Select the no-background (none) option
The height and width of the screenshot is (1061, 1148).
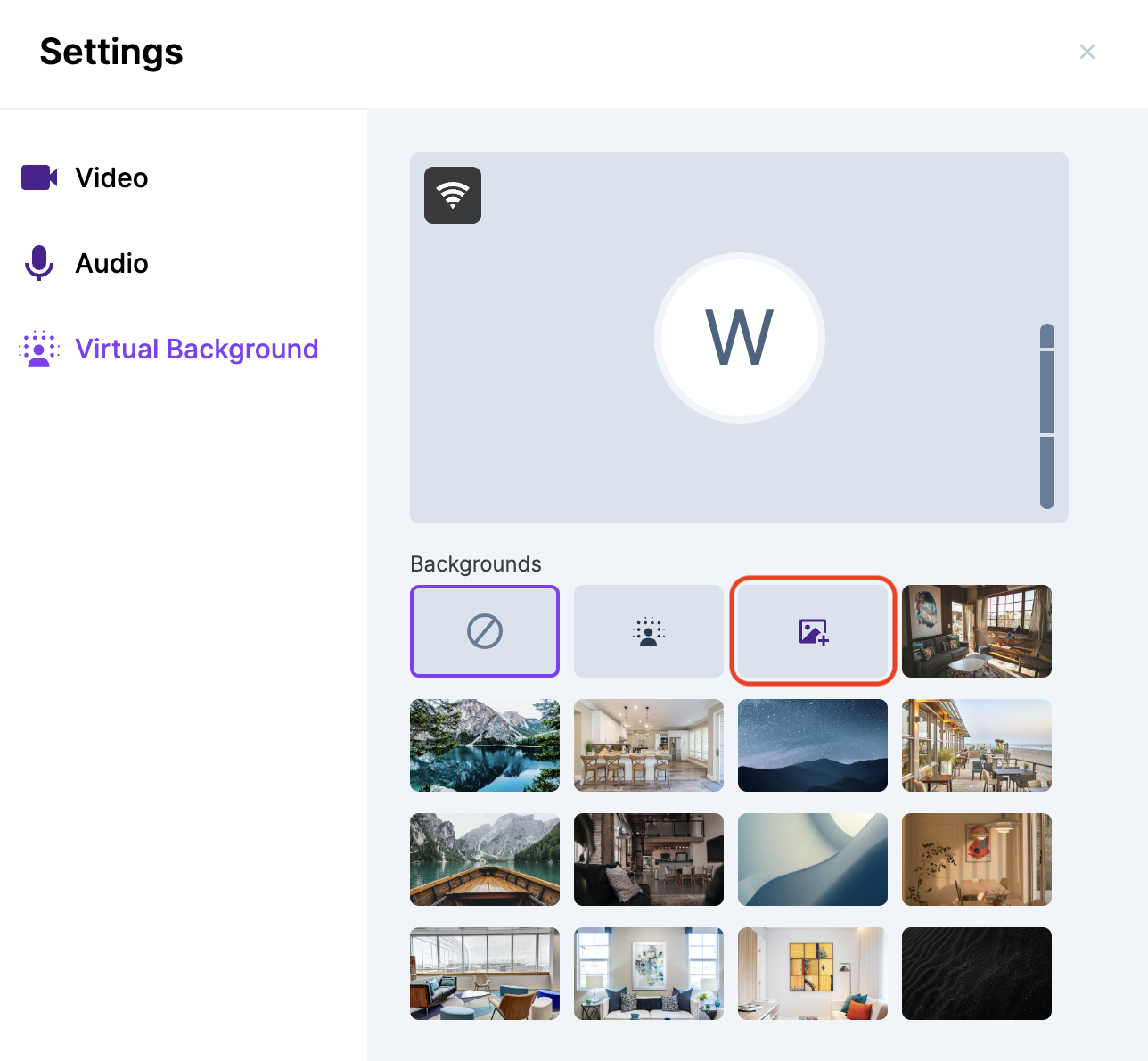click(x=484, y=631)
